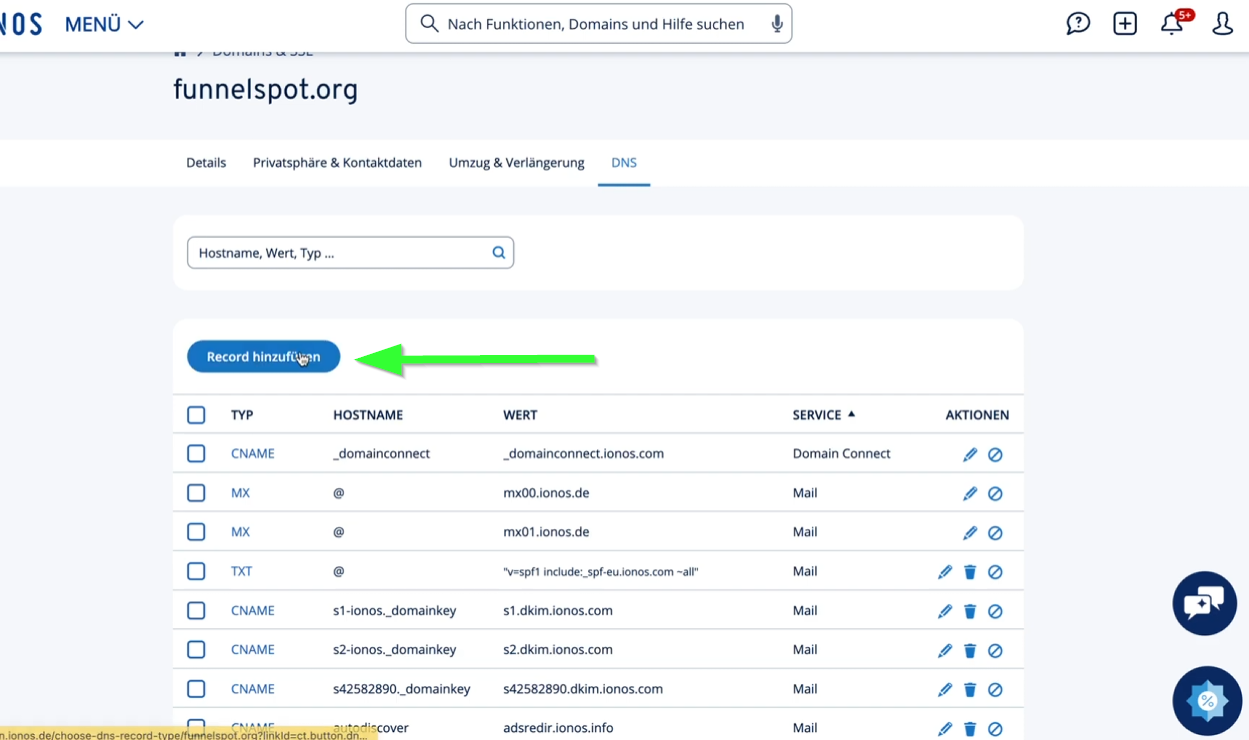The image size is (1249, 740).
Task: Focus the Hostname, Wert, Typ filter field
Action: (350, 253)
